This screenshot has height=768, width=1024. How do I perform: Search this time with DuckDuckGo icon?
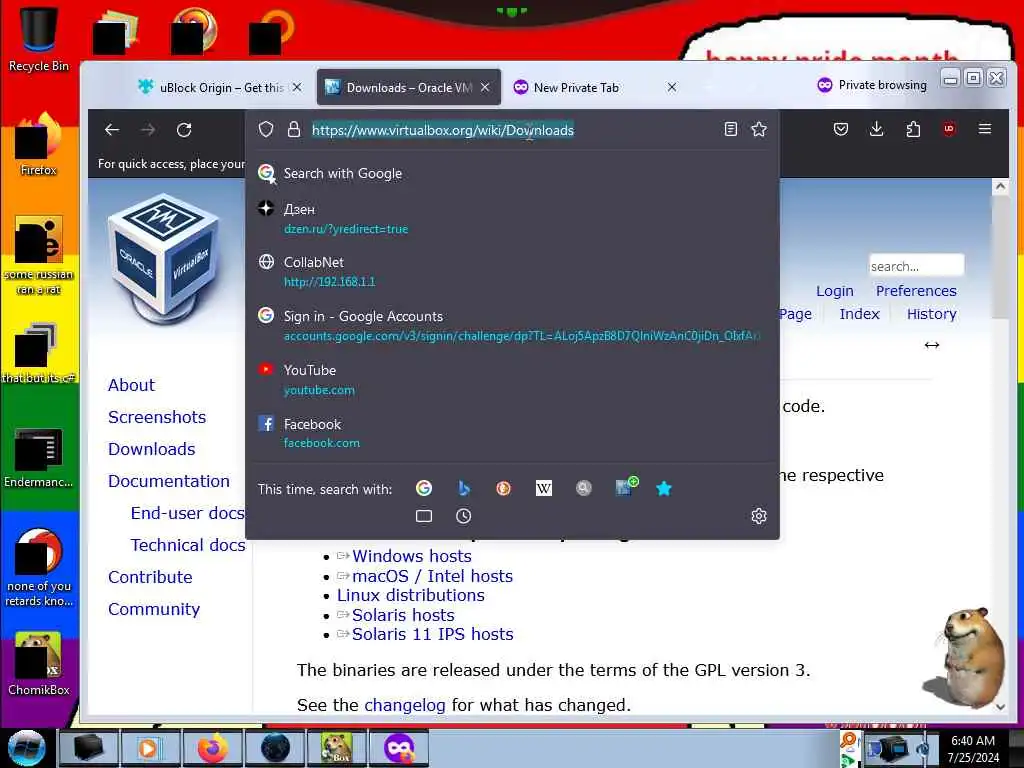pyautogui.click(x=504, y=488)
